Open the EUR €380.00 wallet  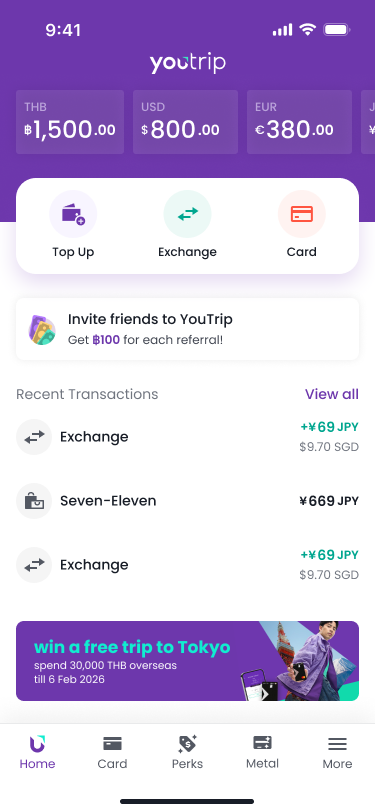(299, 122)
